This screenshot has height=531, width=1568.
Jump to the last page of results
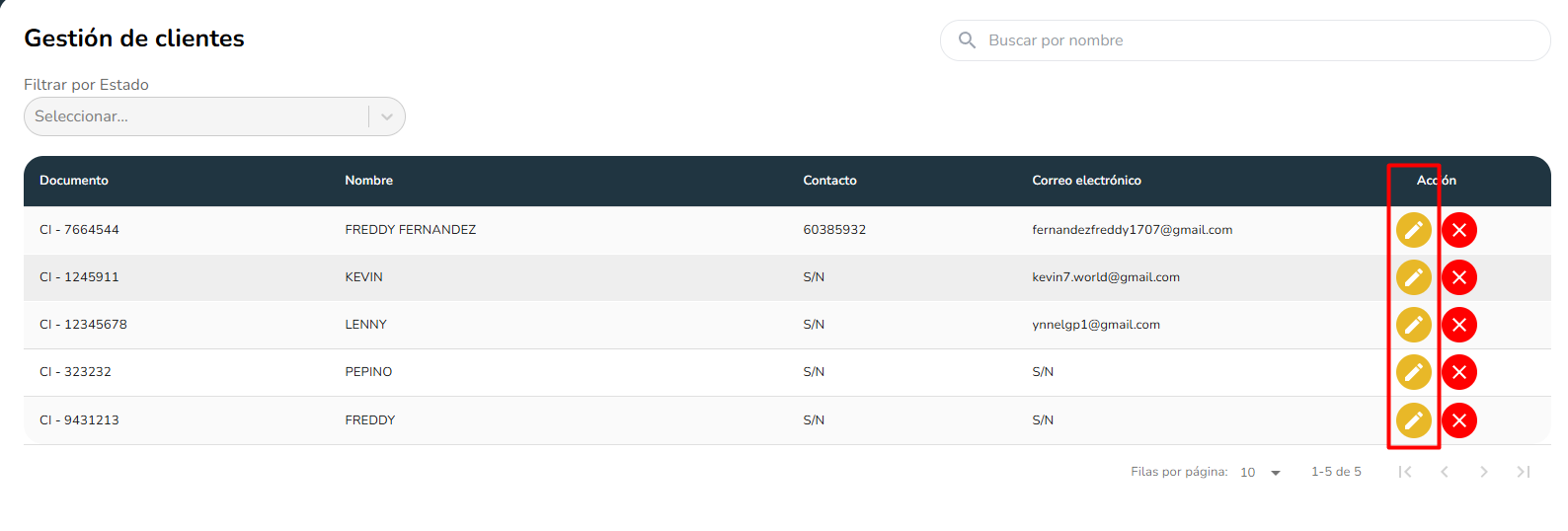tap(1524, 472)
